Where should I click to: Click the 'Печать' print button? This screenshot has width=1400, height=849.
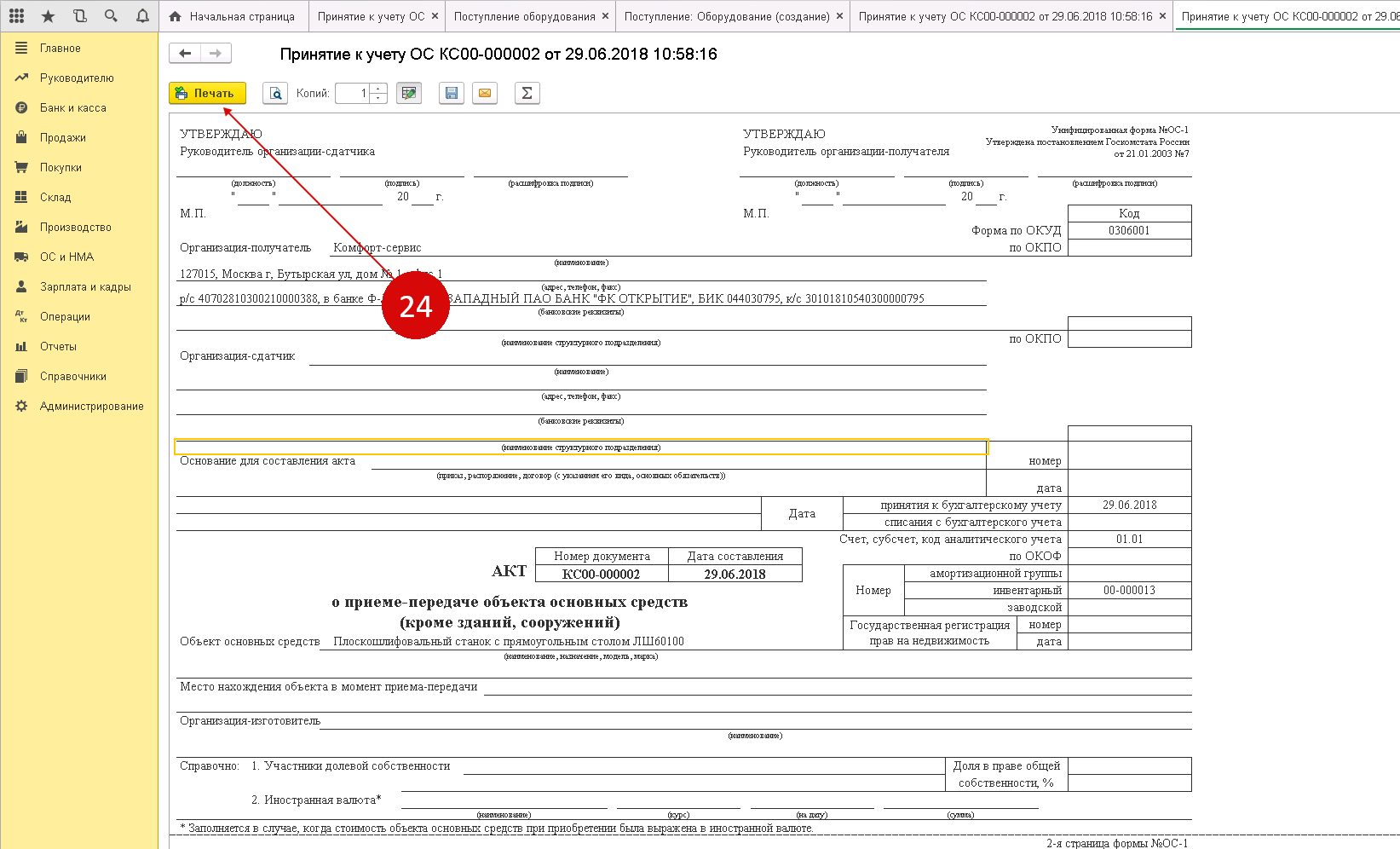tap(207, 93)
